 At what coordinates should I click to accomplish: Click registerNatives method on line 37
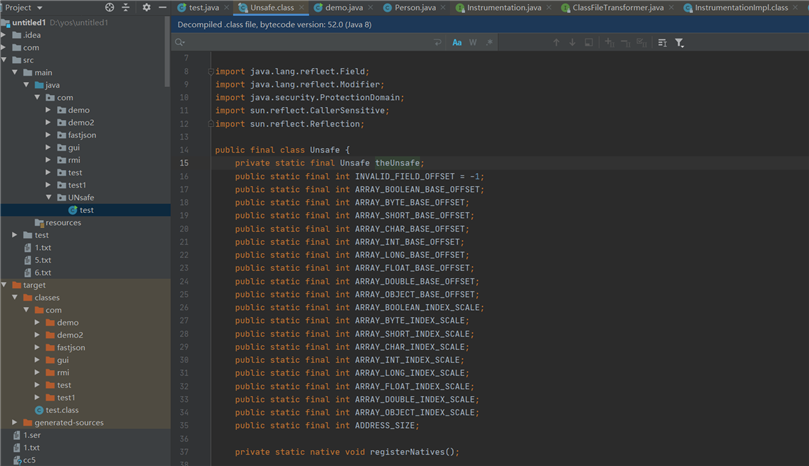(410, 452)
